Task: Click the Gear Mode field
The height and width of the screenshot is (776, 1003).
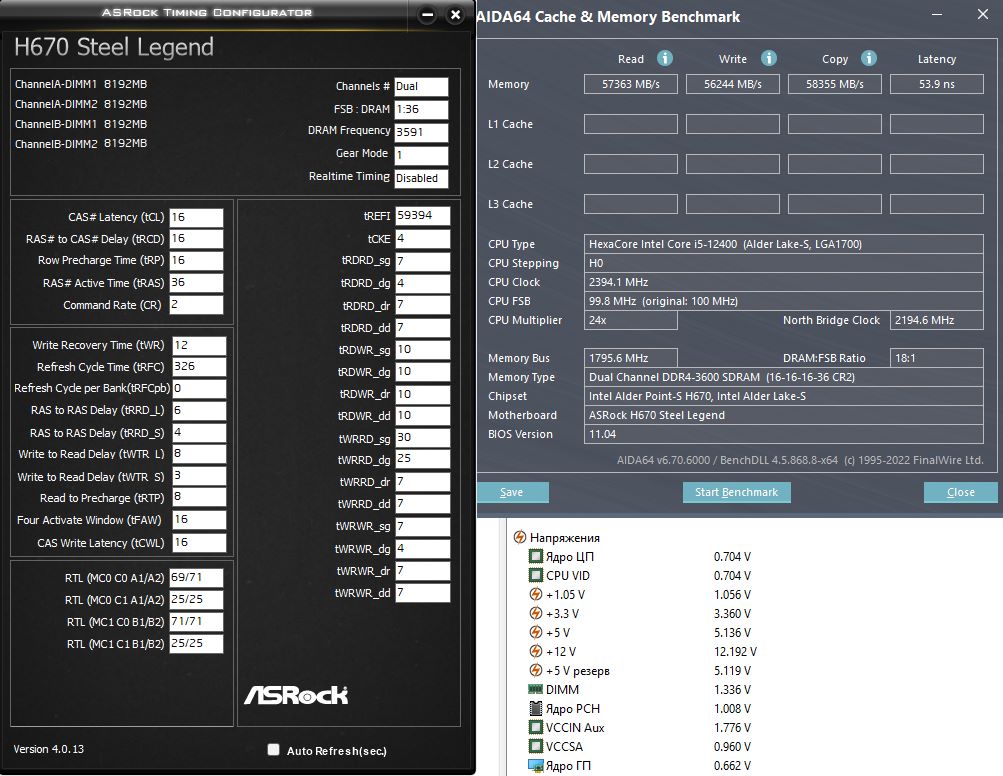Action: (x=421, y=155)
